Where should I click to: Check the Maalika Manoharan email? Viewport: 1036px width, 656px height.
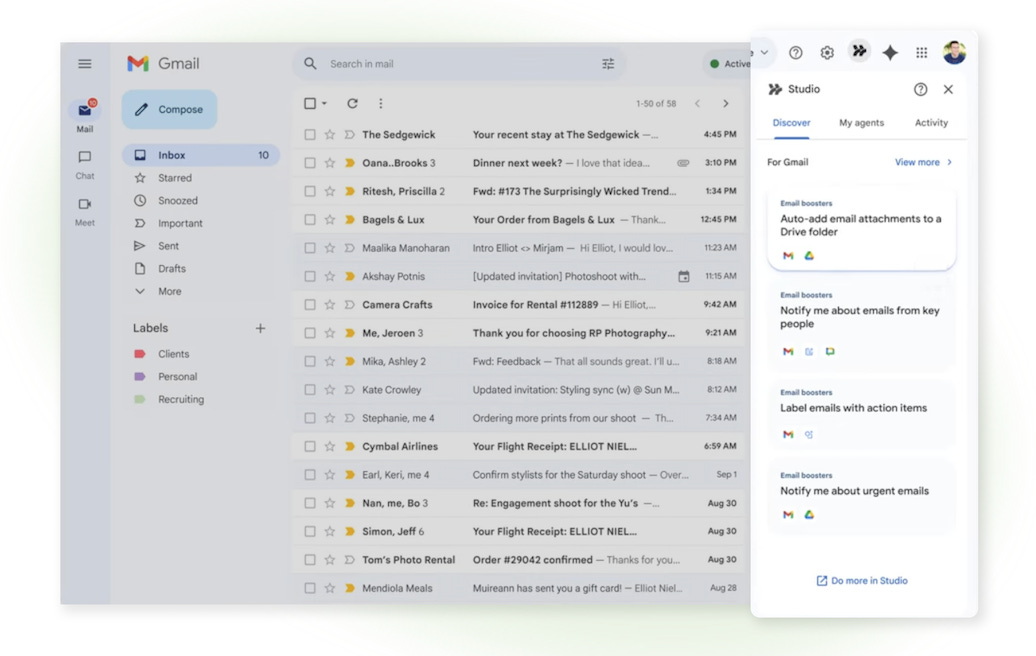(x=310, y=248)
